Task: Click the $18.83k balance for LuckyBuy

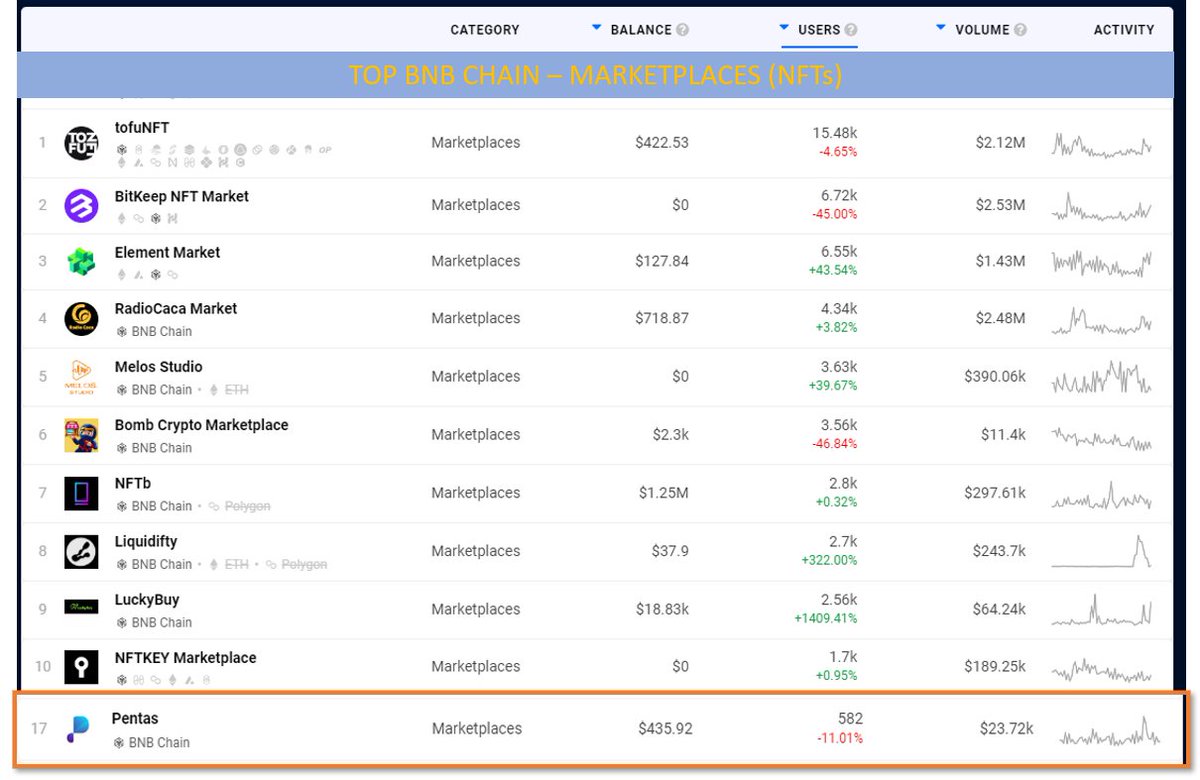Action: [x=662, y=609]
